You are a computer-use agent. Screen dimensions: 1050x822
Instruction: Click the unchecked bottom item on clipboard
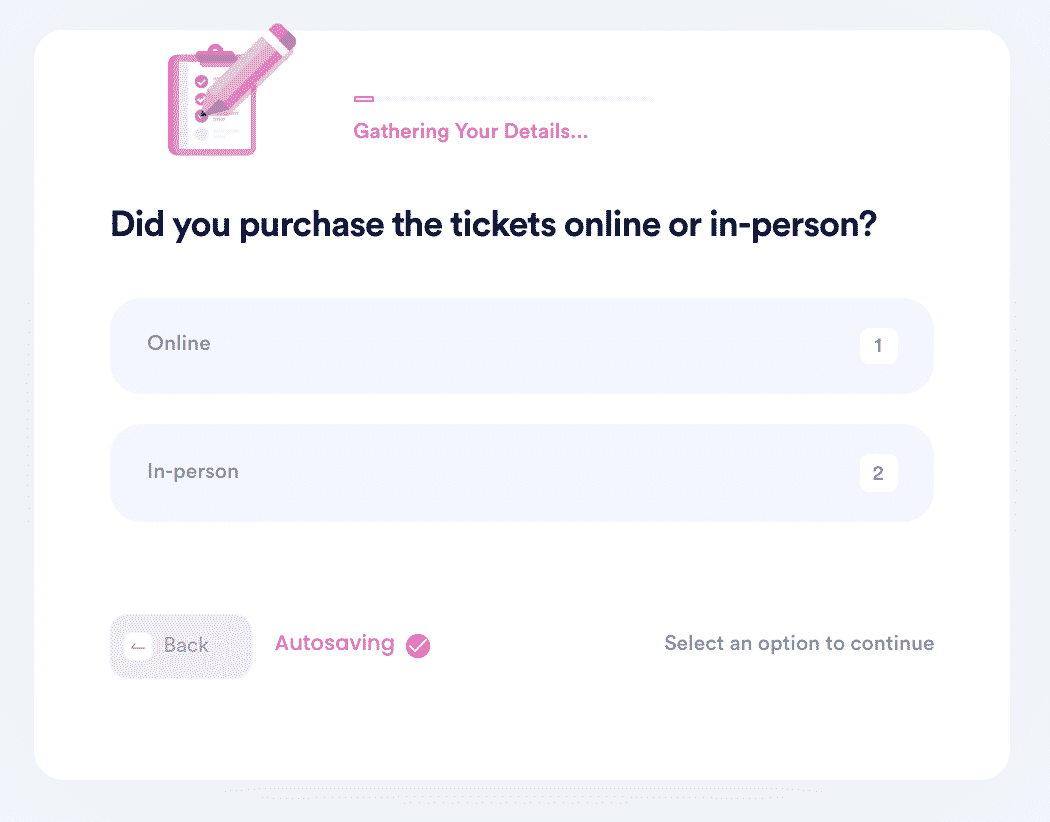[201, 134]
